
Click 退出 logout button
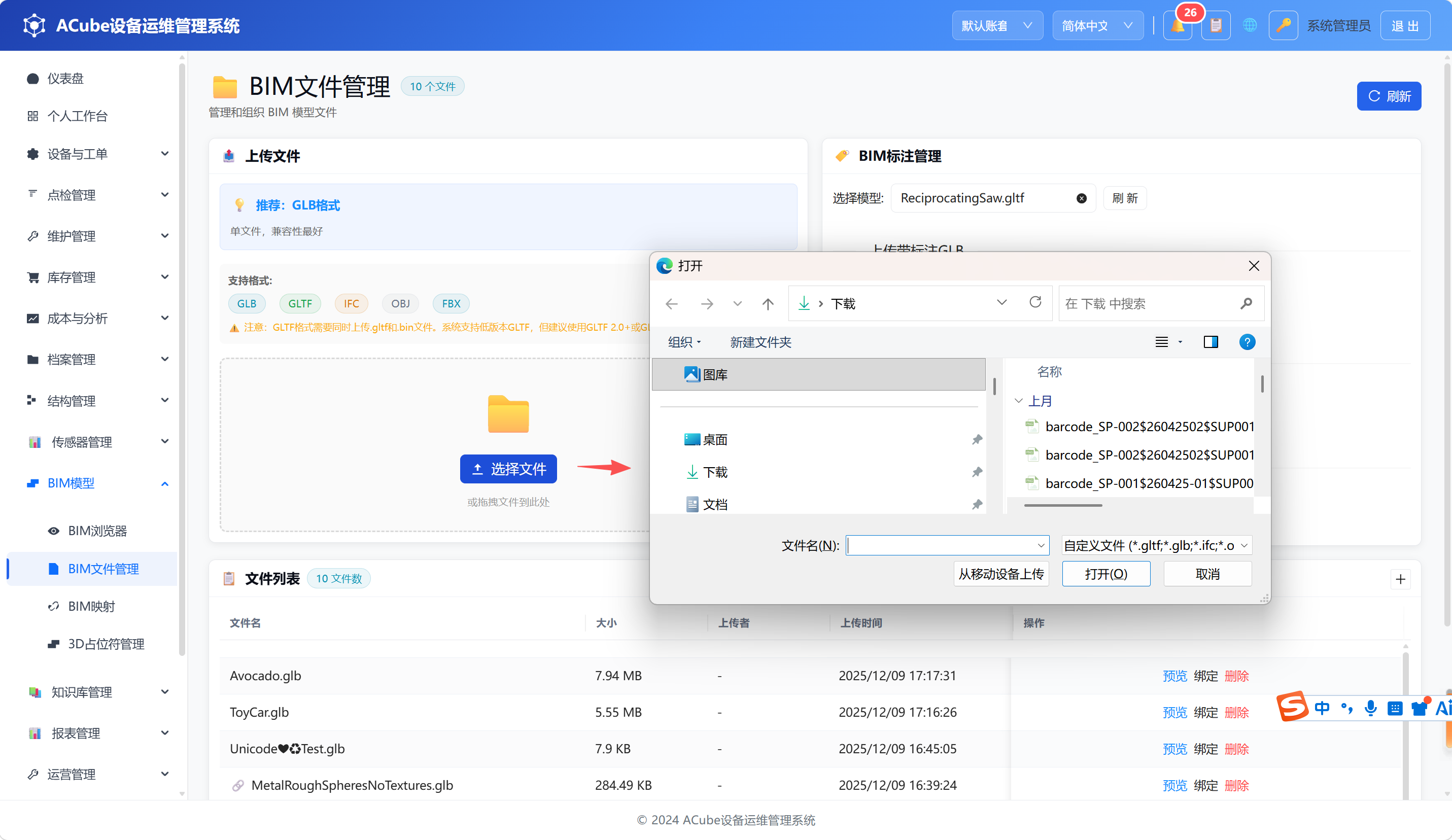click(1405, 26)
